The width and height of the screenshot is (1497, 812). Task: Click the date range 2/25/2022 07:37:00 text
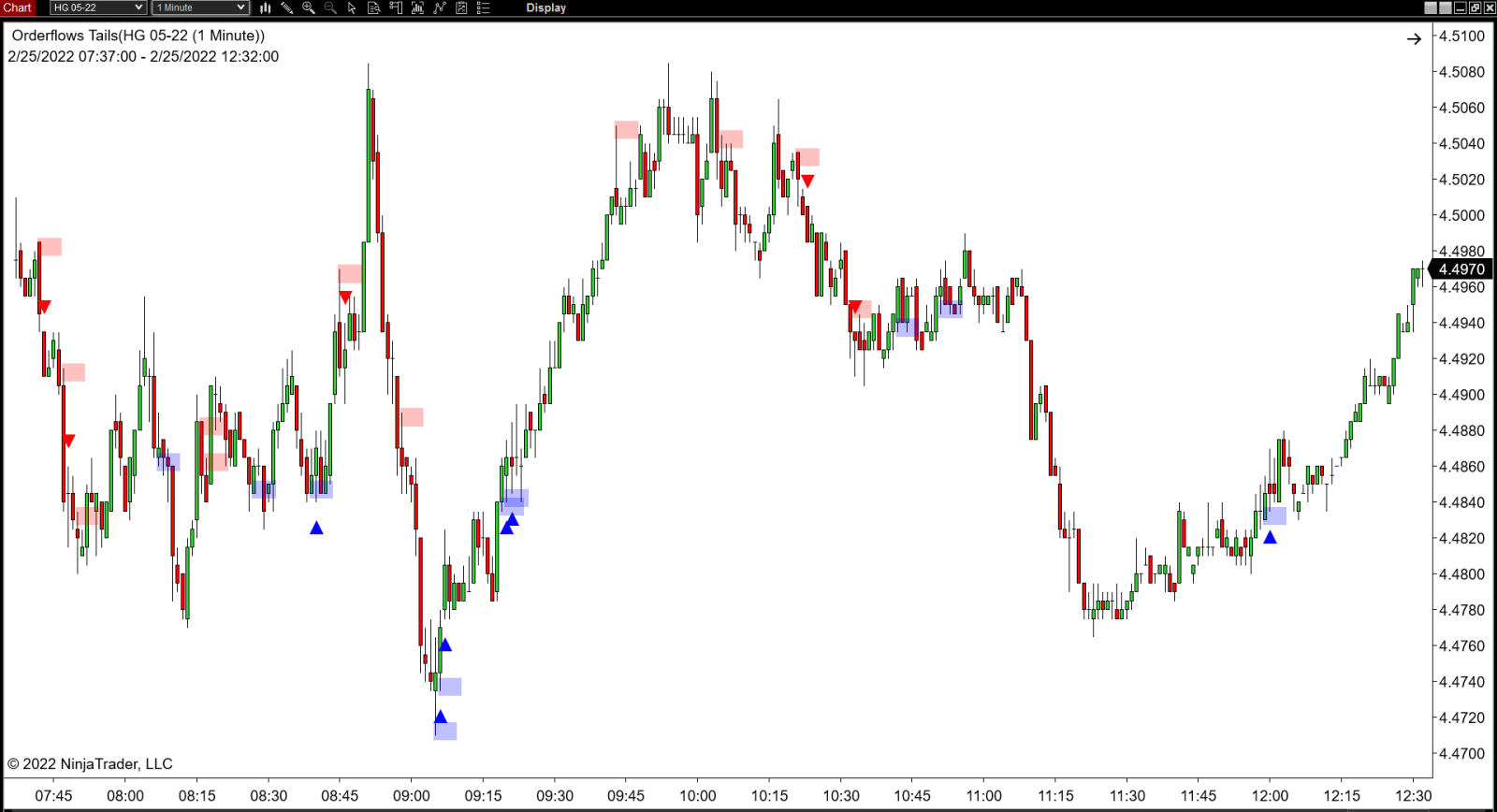pos(72,56)
